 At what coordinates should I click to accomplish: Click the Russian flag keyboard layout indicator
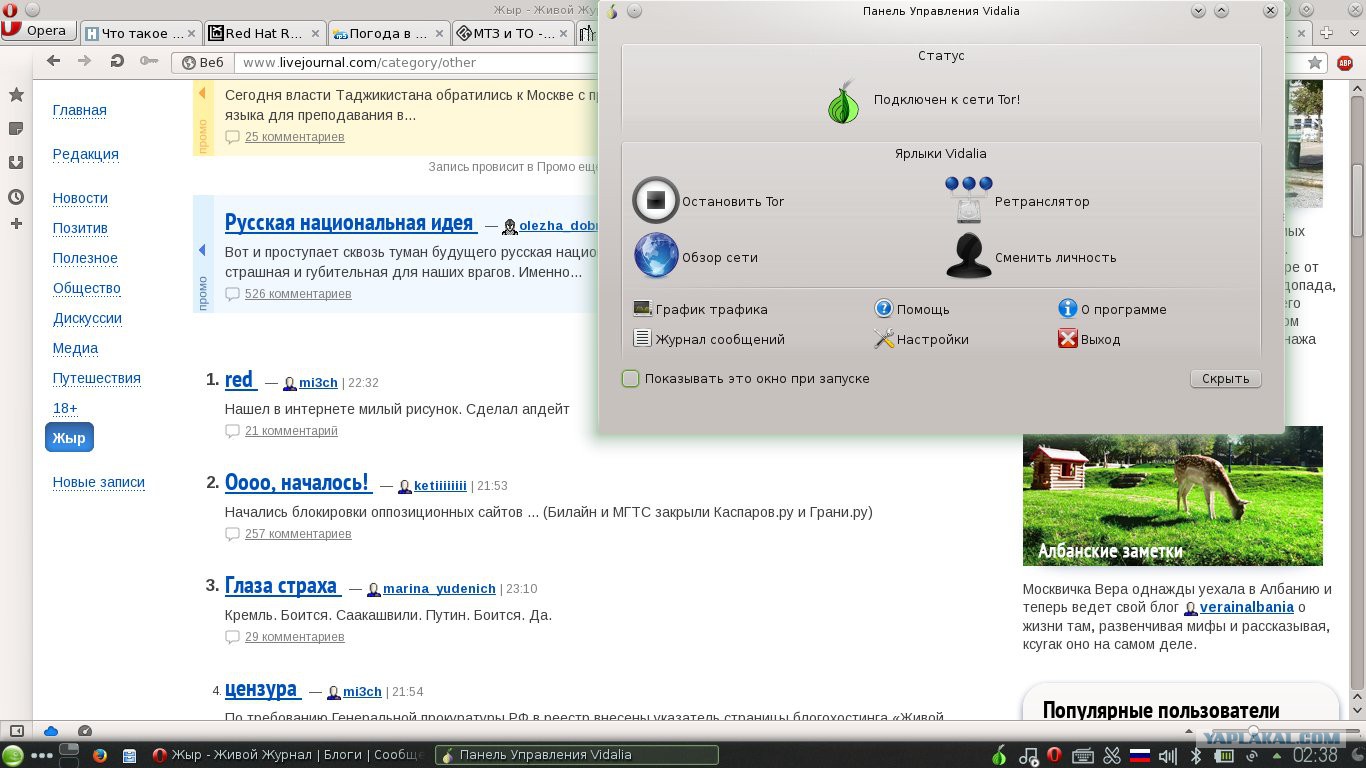1139,755
